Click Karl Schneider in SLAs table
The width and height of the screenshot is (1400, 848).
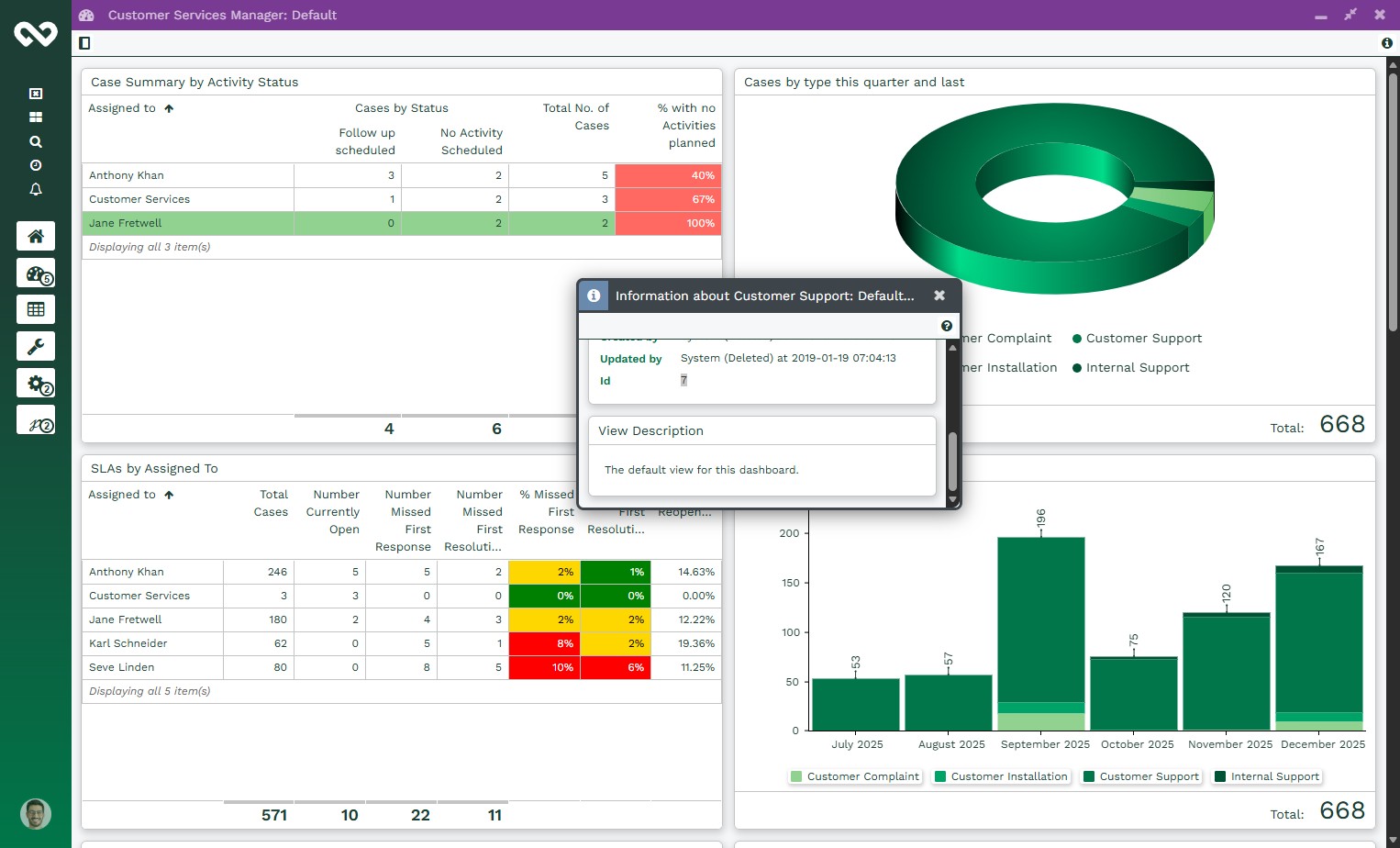(128, 643)
